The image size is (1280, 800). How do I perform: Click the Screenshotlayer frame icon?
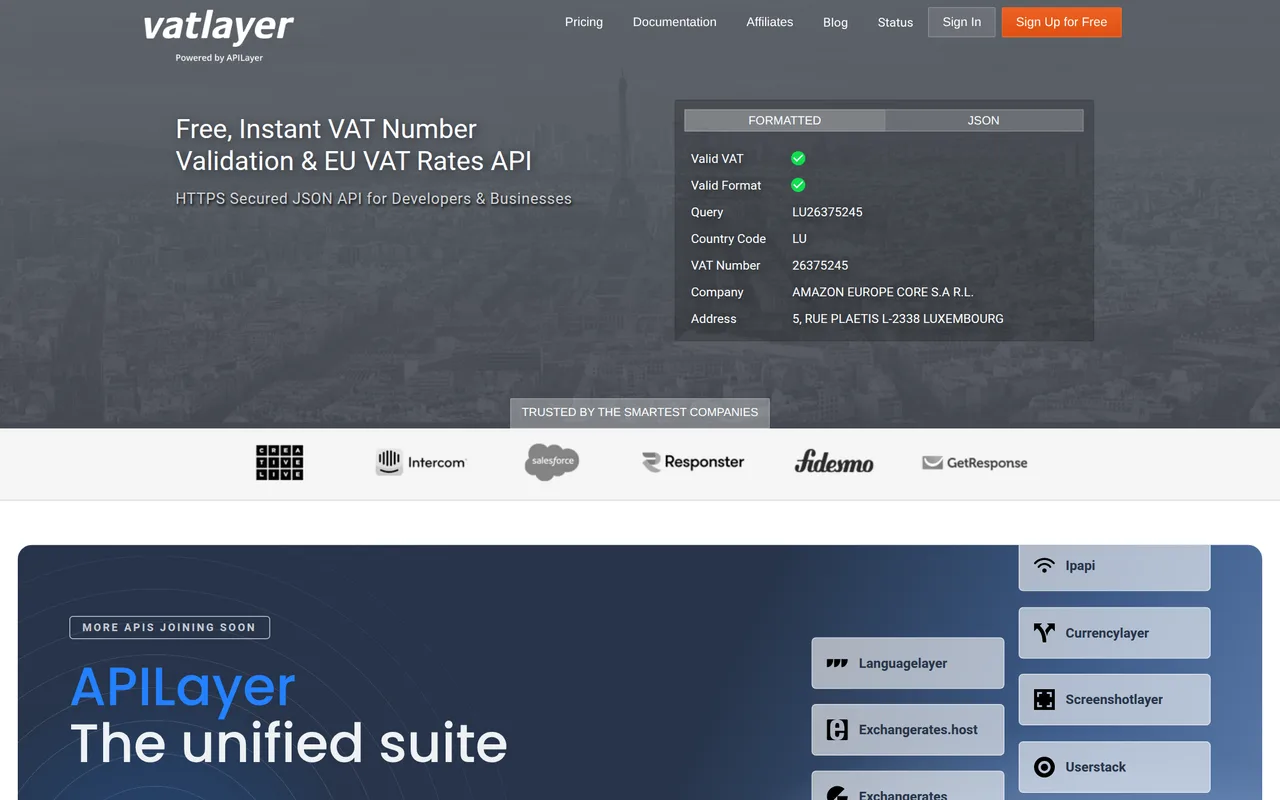click(1044, 700)
